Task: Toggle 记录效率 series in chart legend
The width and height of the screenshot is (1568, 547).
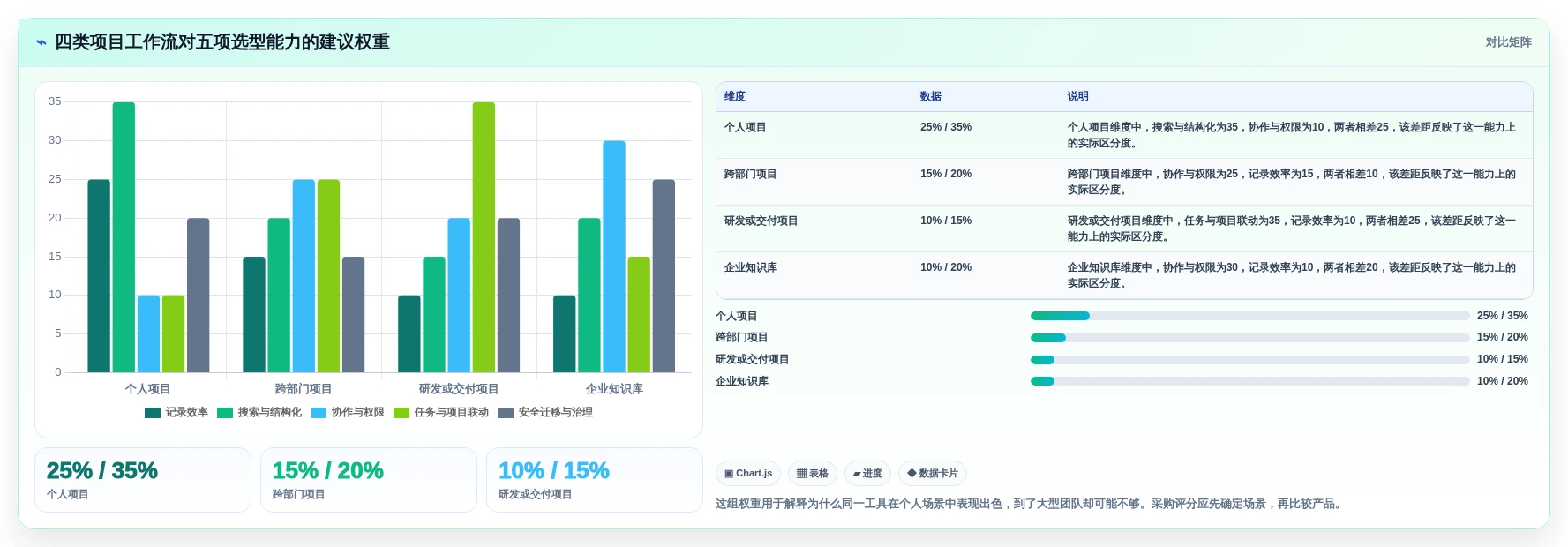Action: pyautogui.click(x=176, y=412)
